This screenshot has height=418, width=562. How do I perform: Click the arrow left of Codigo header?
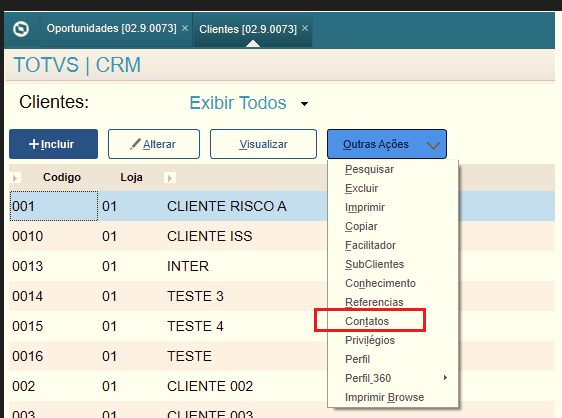(15, 178)
